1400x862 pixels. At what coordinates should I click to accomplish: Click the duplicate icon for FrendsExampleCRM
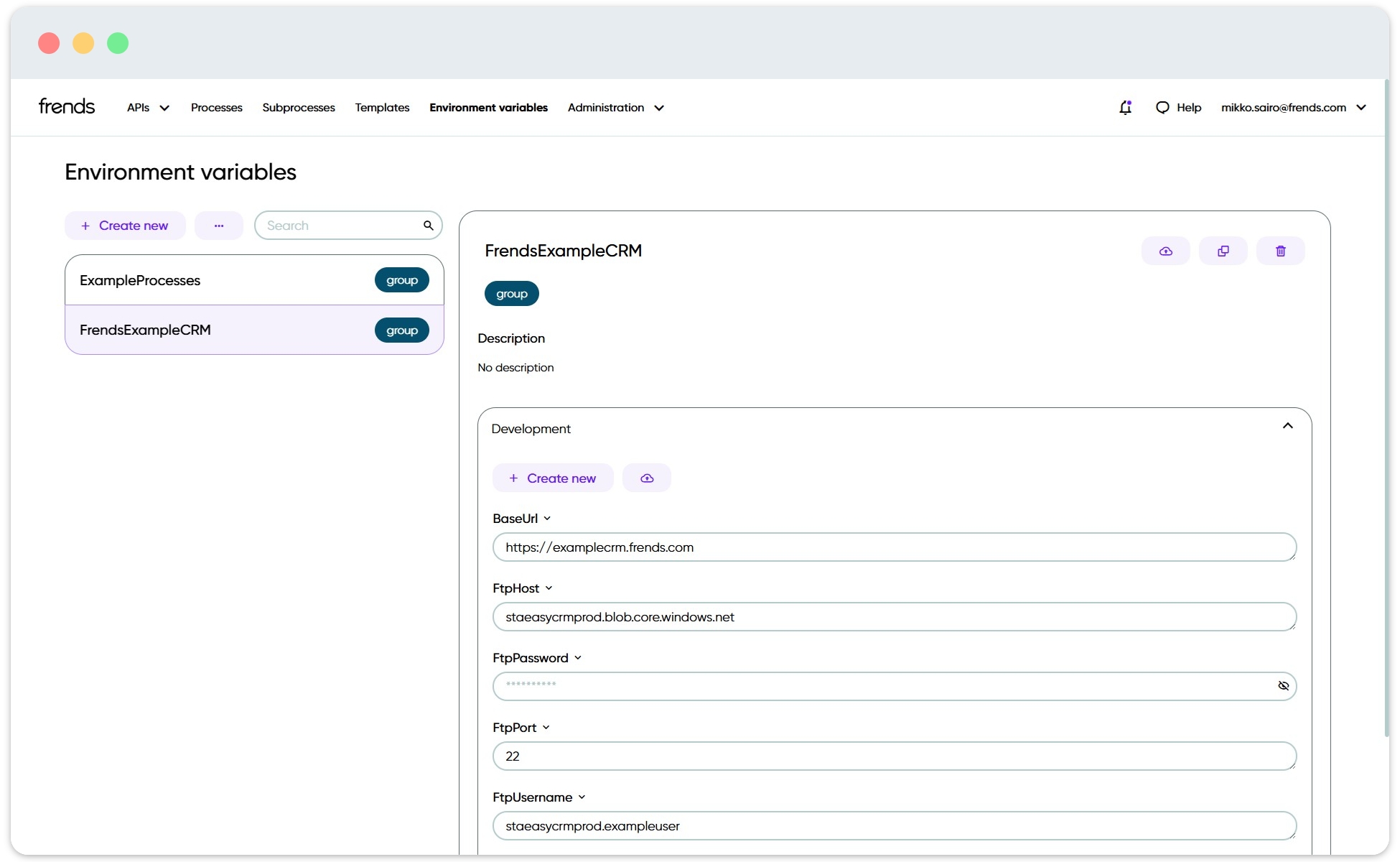(1223, 251)
